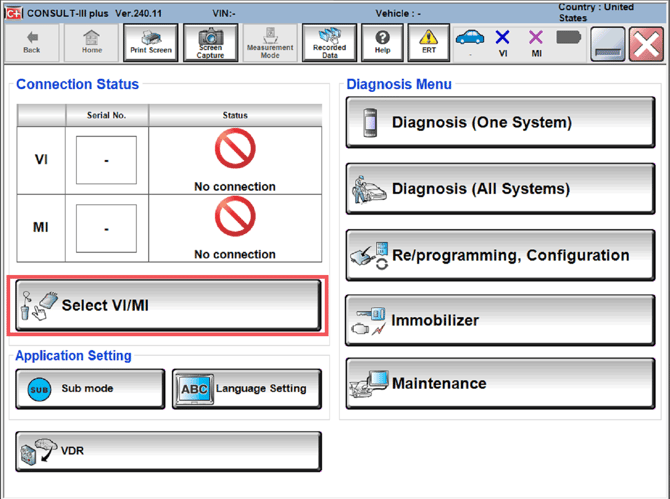Open Diagnosis (All Systems)

500,189
